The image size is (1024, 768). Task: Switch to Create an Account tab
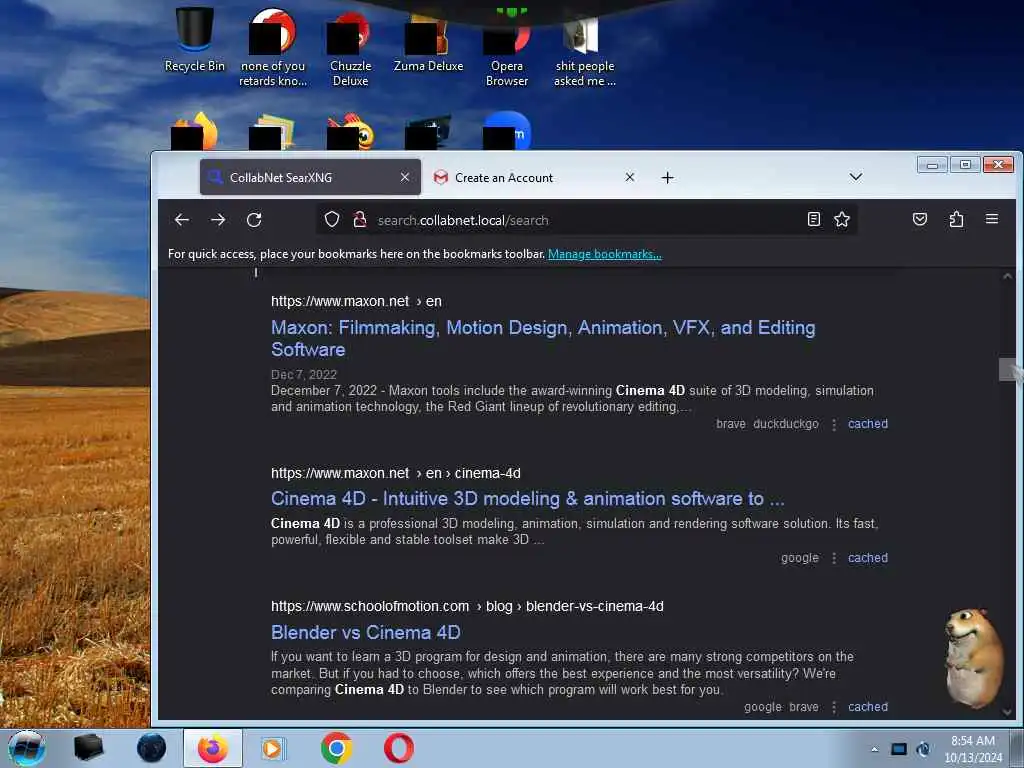534,177
